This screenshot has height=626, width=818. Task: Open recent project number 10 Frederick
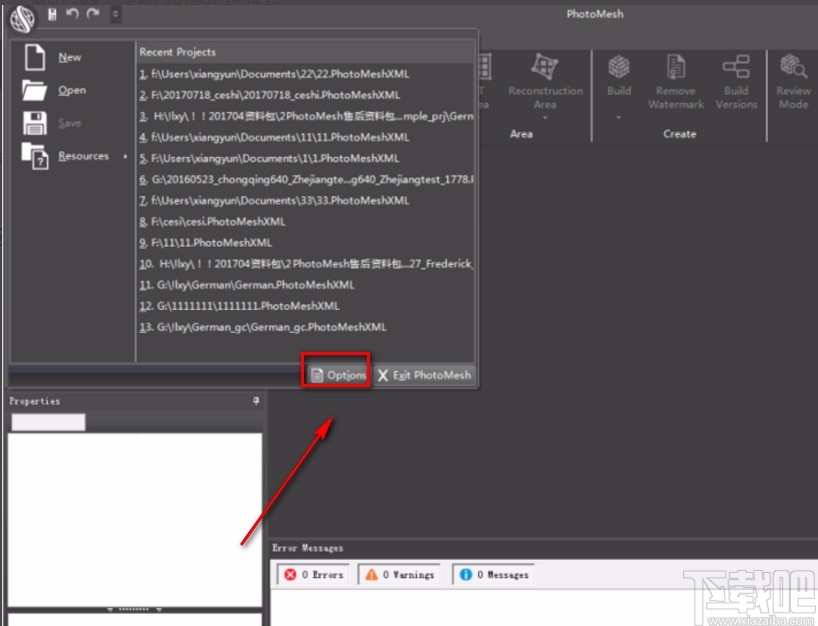tap(306, 264)
